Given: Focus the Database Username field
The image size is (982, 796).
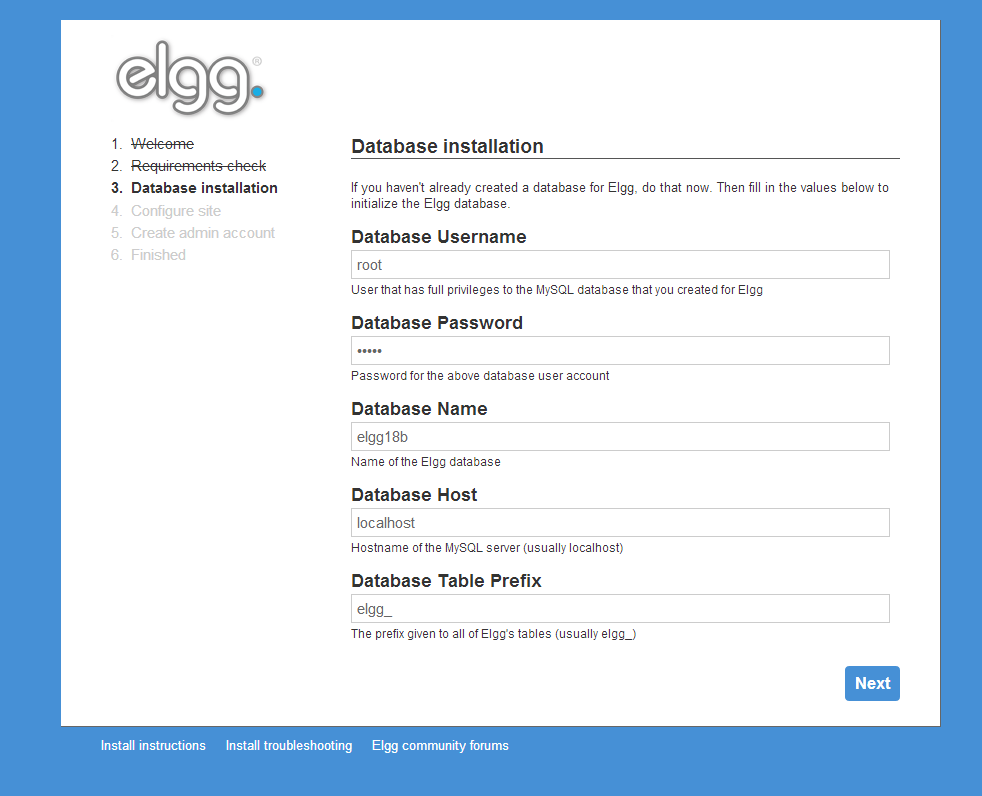Looking at the screenshot, I should click(x=620, y=265).
